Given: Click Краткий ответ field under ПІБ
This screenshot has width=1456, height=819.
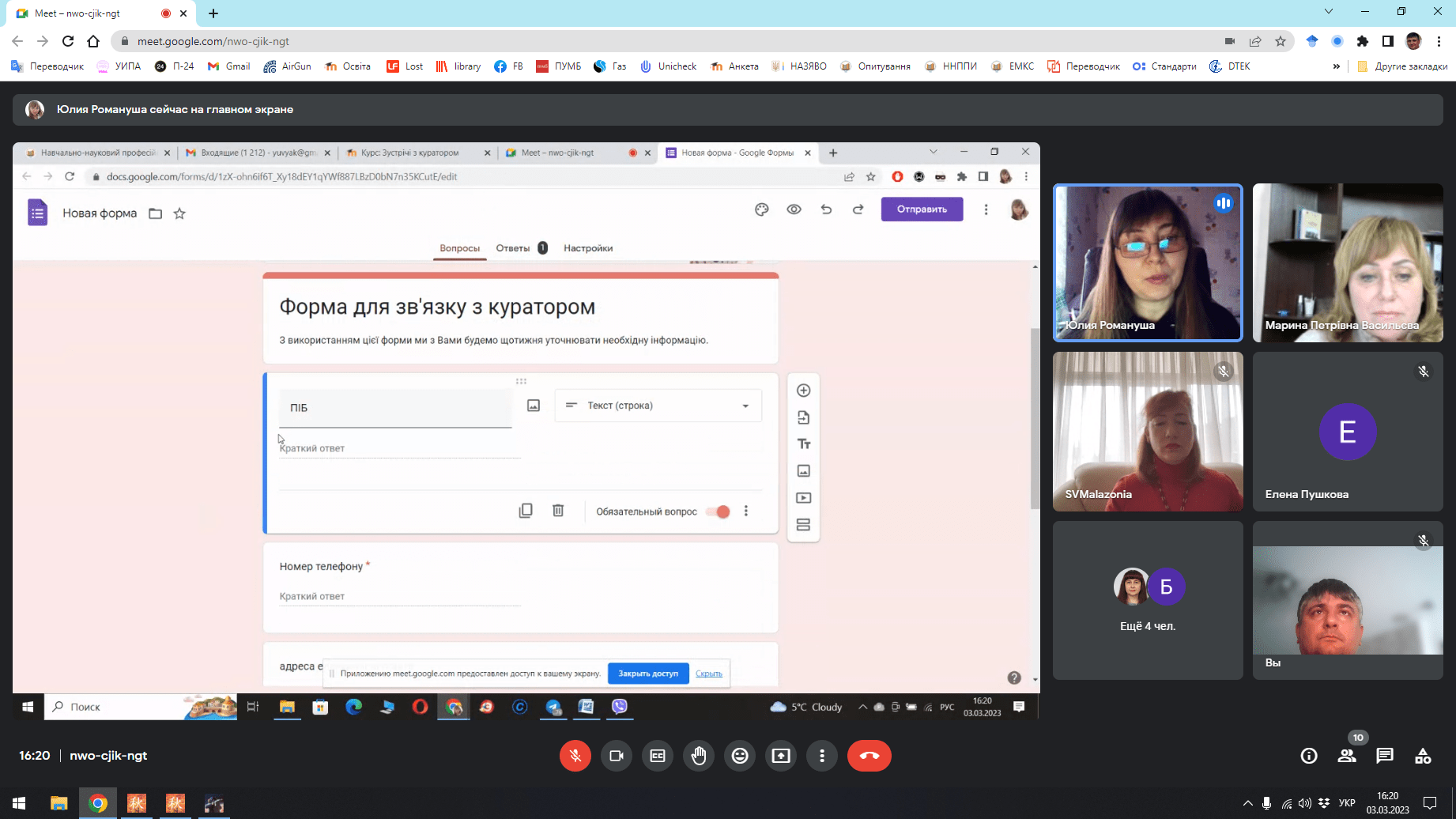Looking at the screenshot, I should 400,448.
